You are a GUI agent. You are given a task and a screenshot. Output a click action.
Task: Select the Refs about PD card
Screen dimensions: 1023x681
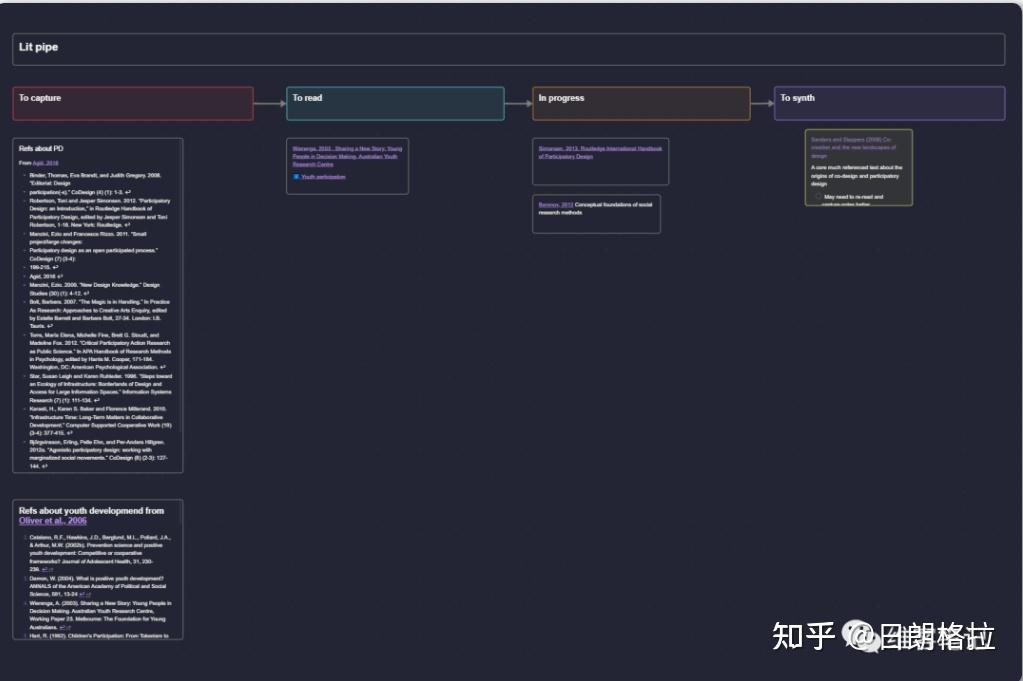click(97, 148)
